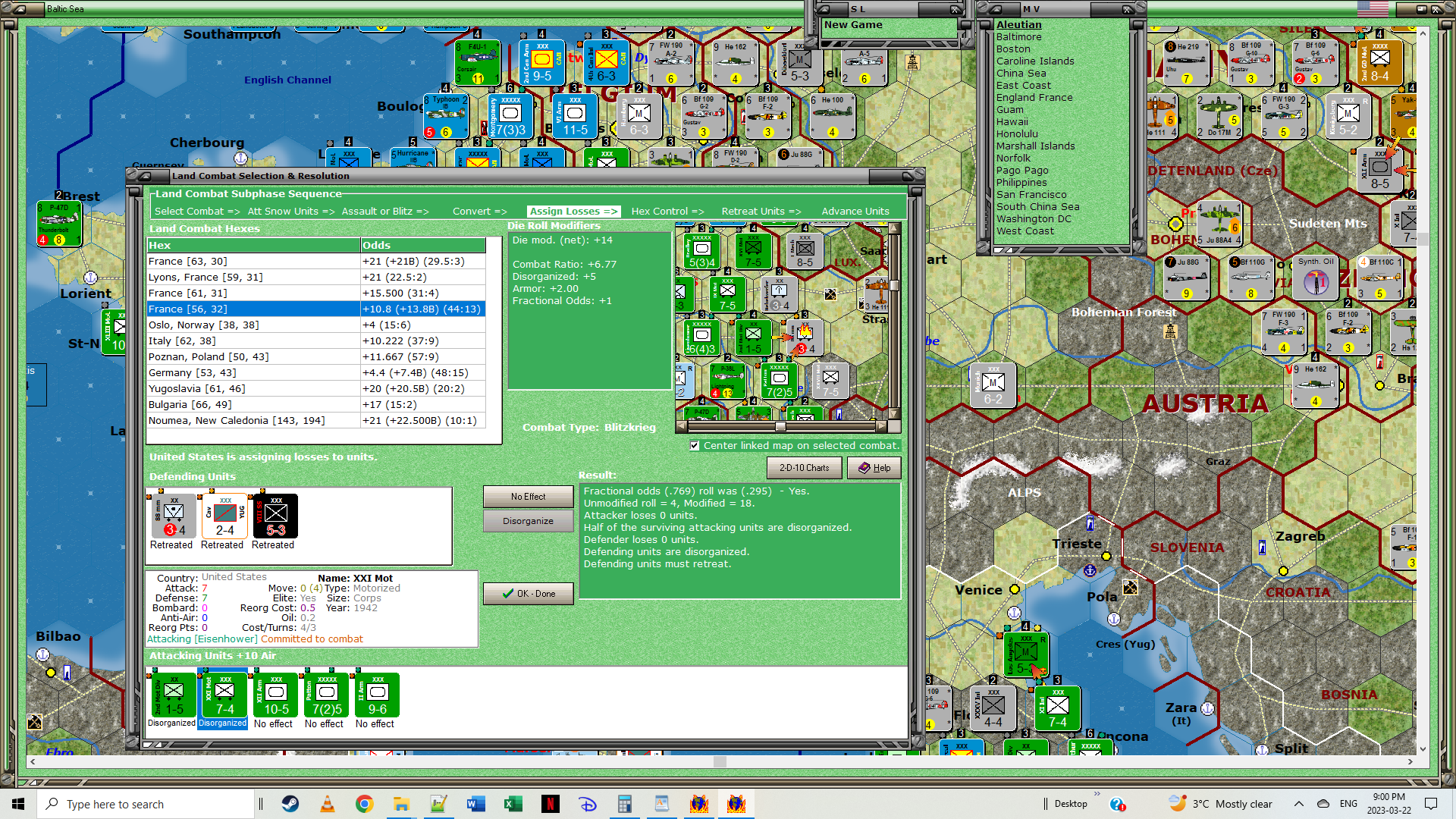This screenshot has height=819, width=1456.
Task: Select Norfolk in the M V list
Action: pyautogui.click(x=1013, y=158)
